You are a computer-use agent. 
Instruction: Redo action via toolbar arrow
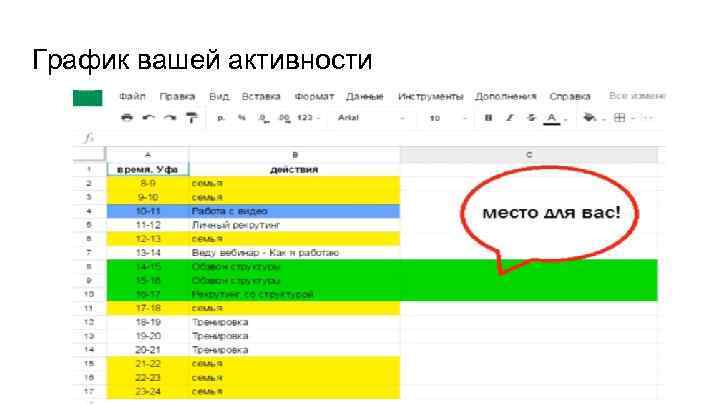coord(170,118)
